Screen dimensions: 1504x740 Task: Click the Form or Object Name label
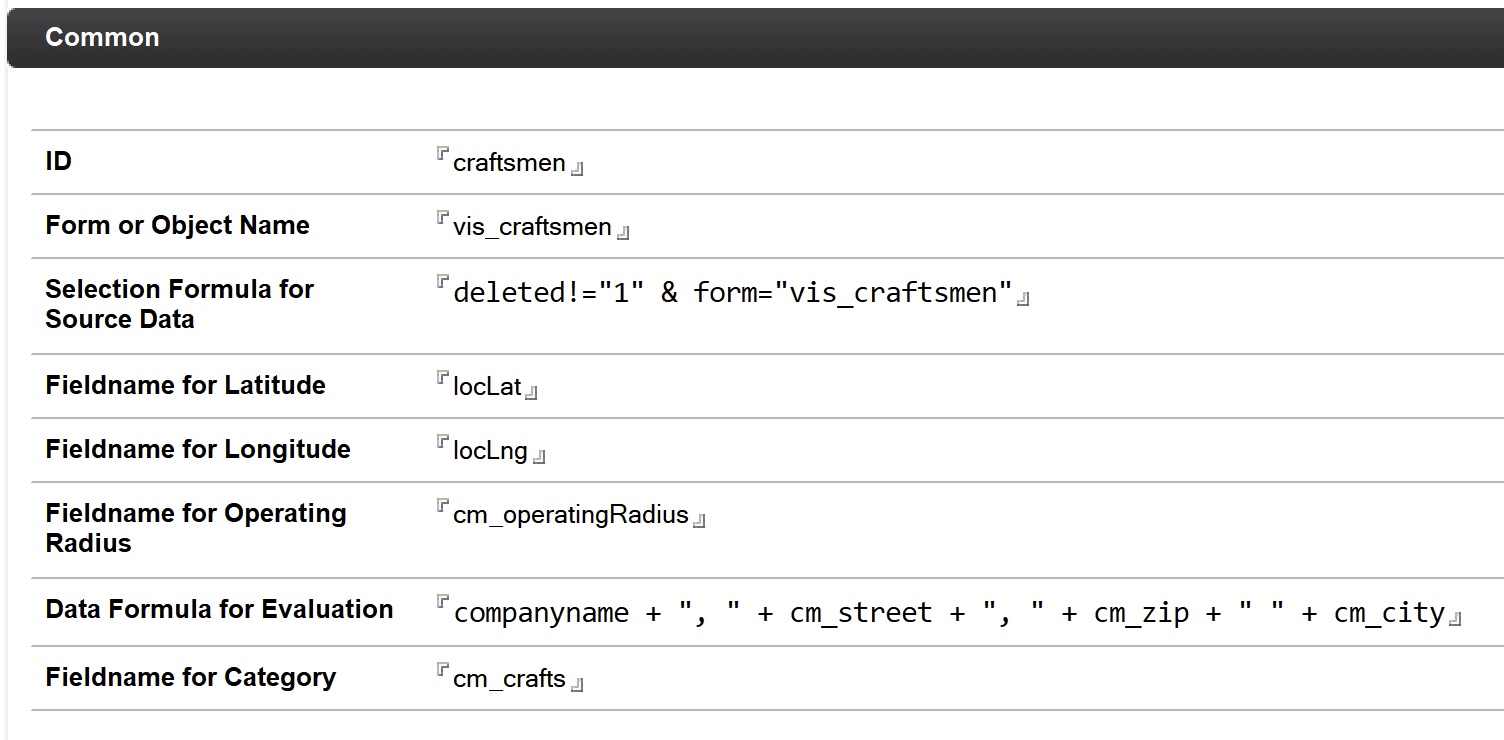(x=177, y=226)
